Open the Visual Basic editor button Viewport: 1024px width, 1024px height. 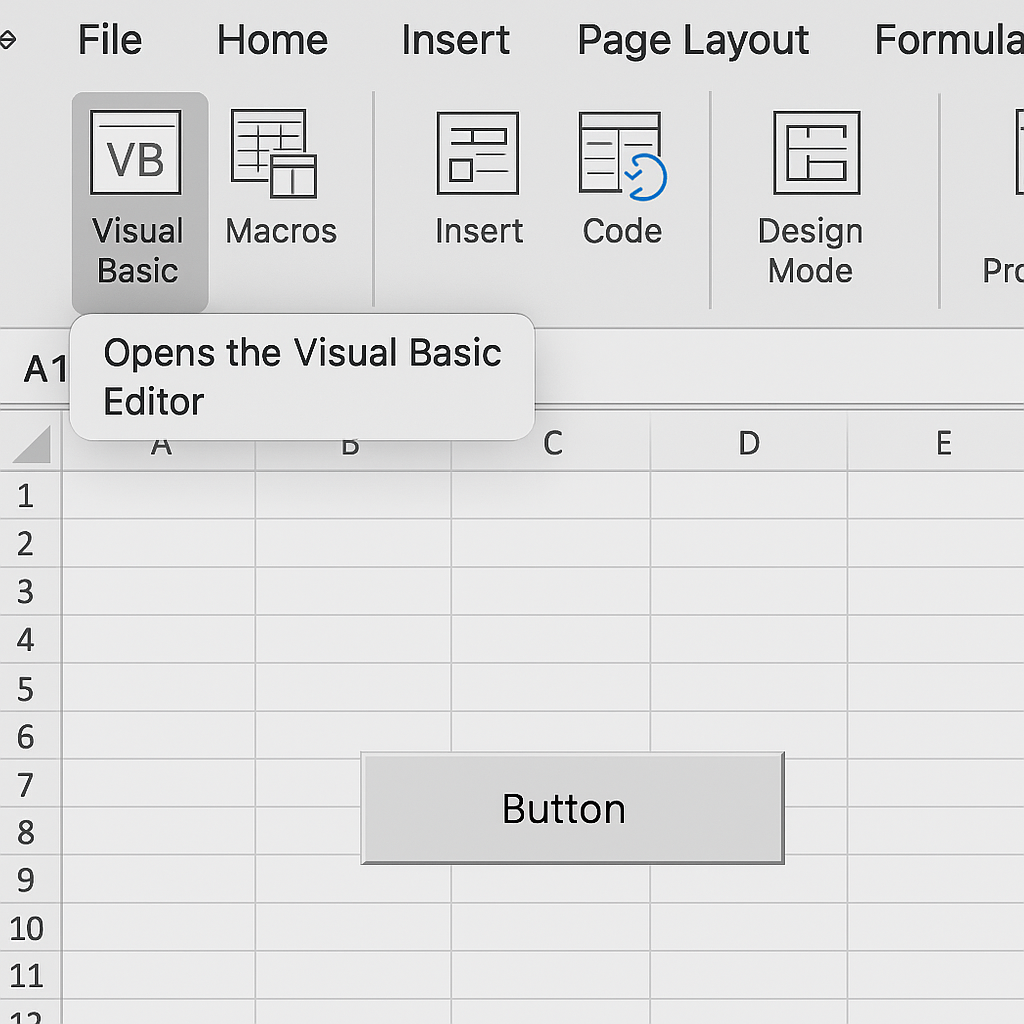[x=139, y=201]
